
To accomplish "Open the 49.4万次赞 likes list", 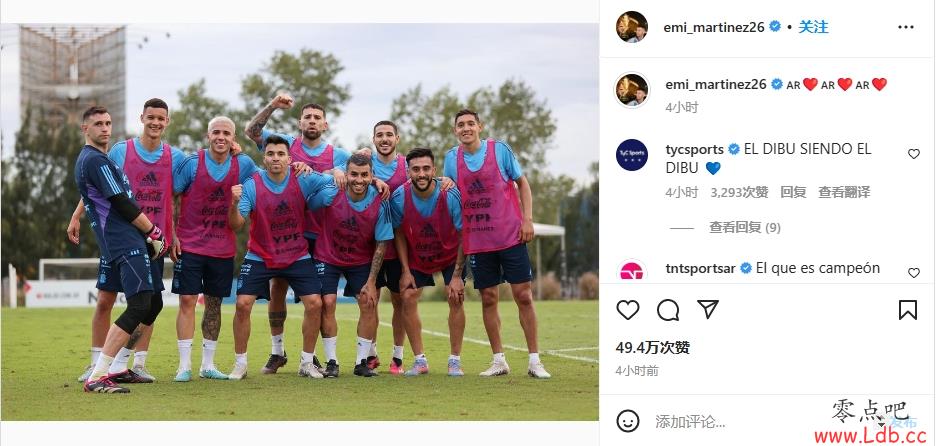I will tap(652, 347).
